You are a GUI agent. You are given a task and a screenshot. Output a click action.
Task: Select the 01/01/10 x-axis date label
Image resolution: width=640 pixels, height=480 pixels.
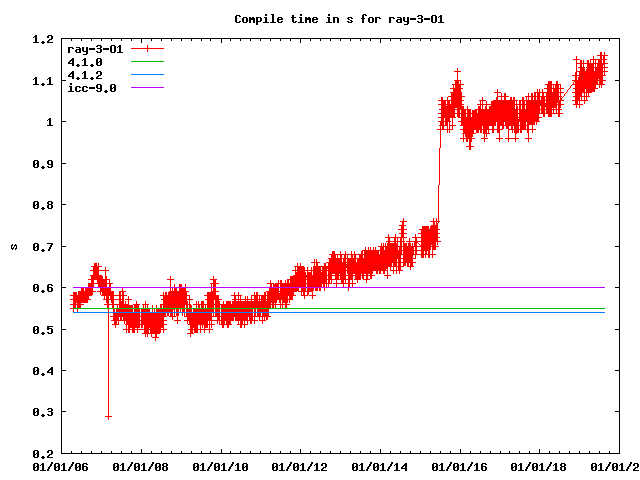coord(220,466)
